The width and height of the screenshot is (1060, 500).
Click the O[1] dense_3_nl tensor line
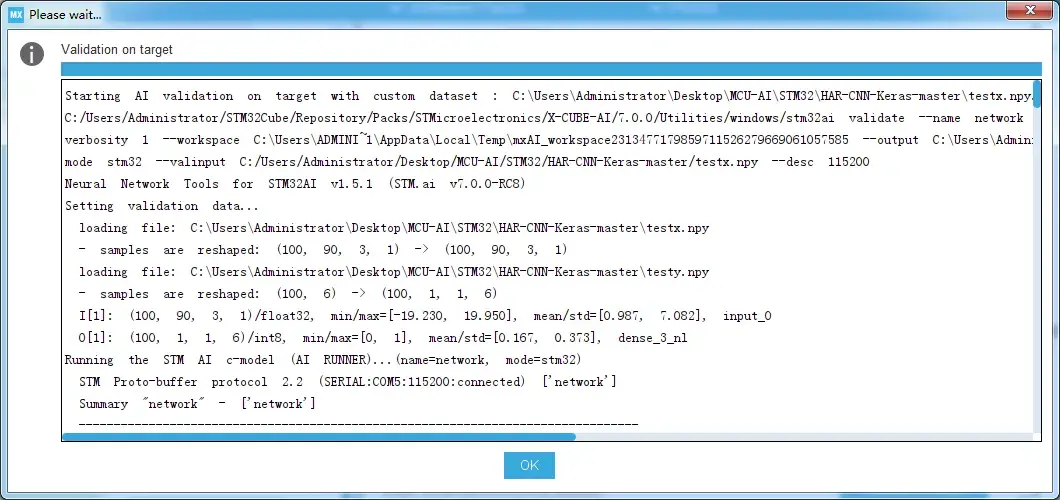[383, 338]
